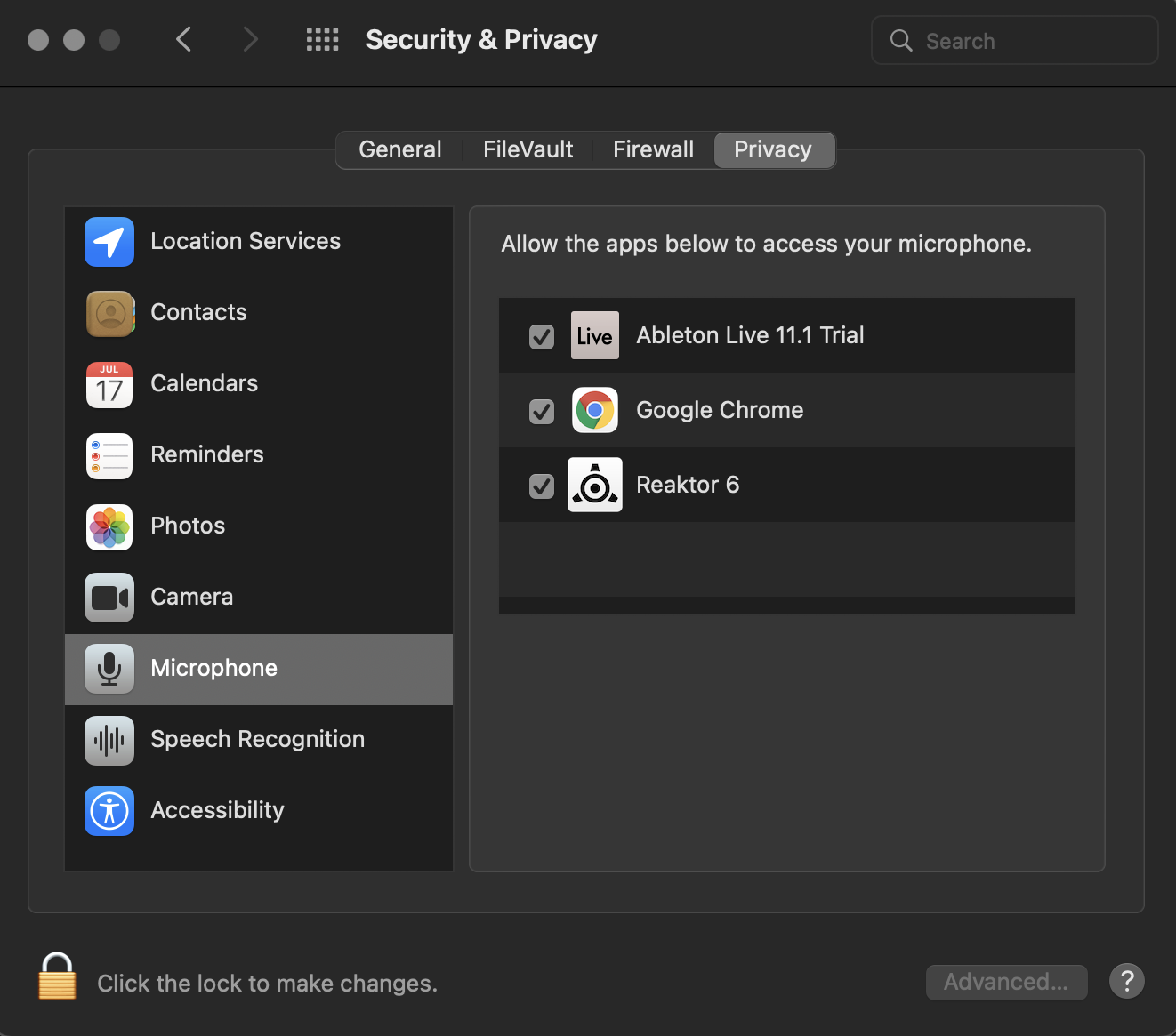Open the FileVault tab
This screenshot has height=1036, width=1176.
click(x=528, y=149)
